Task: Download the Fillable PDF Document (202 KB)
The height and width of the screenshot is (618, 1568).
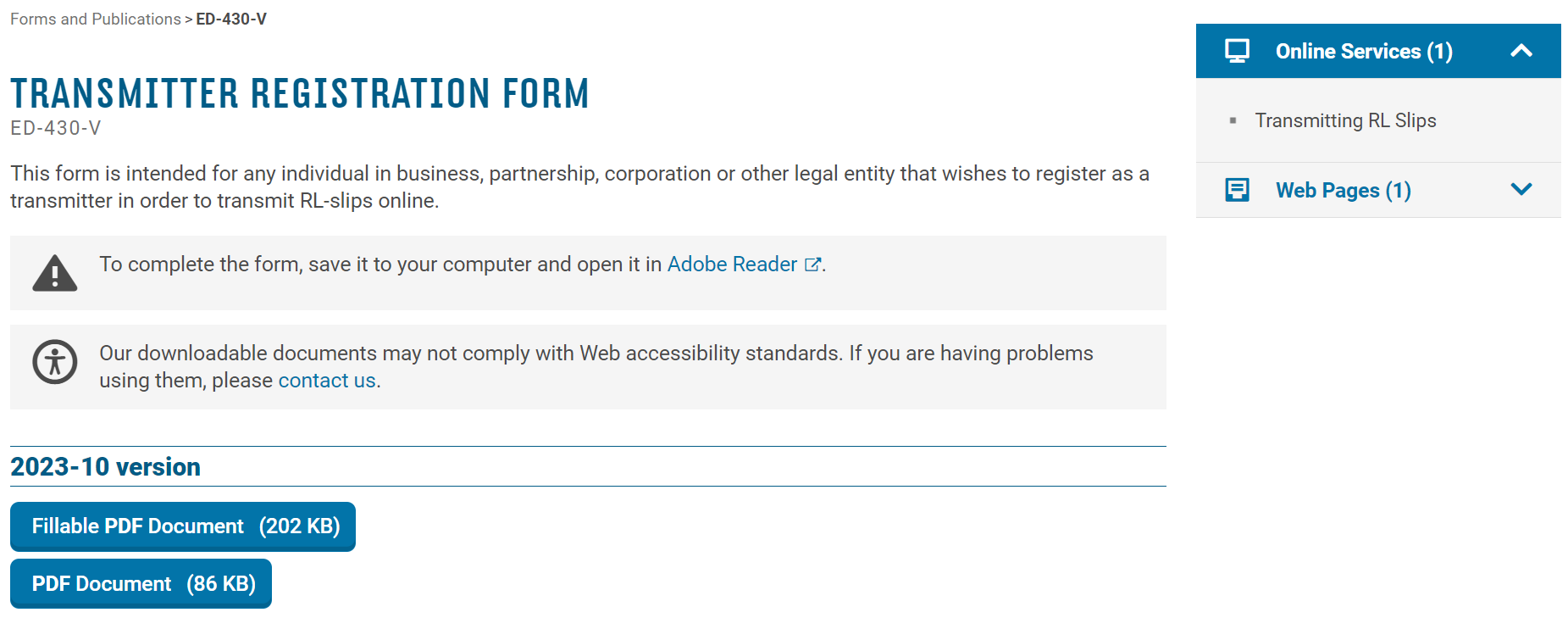Action: point(183,526)
